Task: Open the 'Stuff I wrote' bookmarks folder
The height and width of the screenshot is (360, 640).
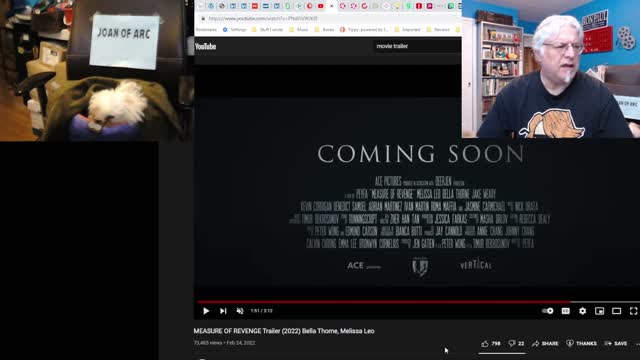Action: tap(267, 29)
